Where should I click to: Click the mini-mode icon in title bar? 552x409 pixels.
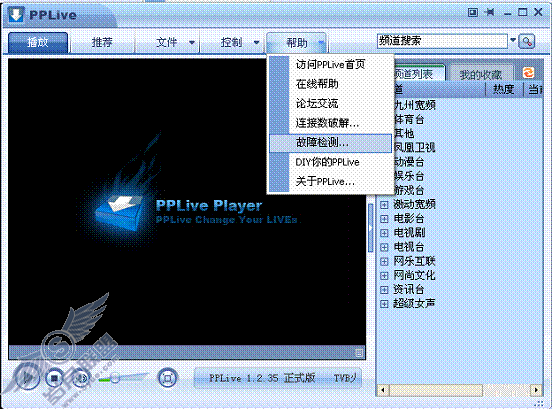click(472, 13)
